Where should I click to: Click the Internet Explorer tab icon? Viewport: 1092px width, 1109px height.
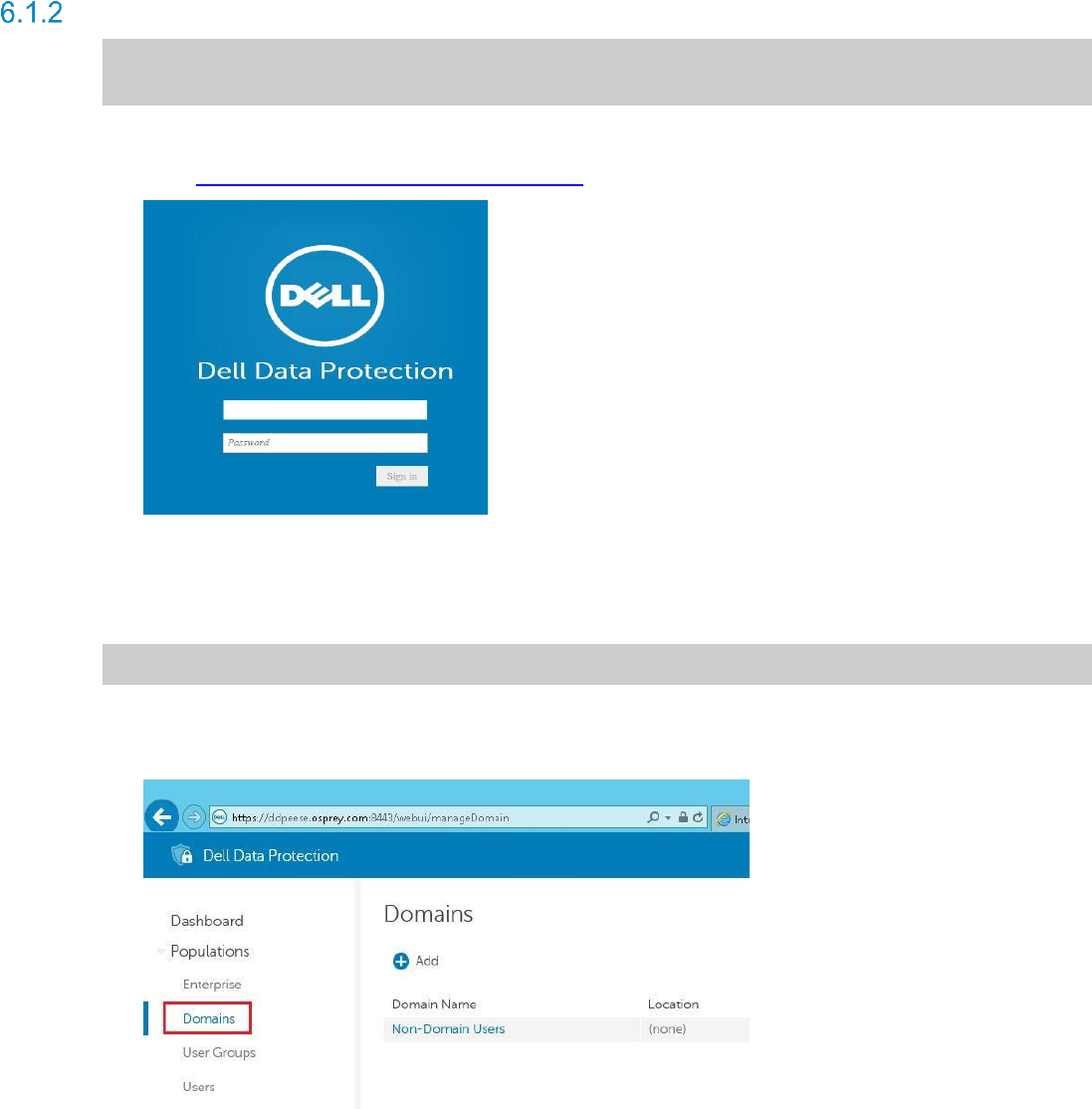pyautogui.click(x=724, y=819)
